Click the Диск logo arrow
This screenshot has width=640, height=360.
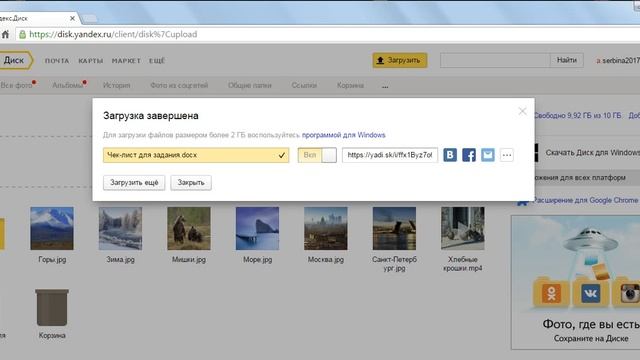coord(16,60)
